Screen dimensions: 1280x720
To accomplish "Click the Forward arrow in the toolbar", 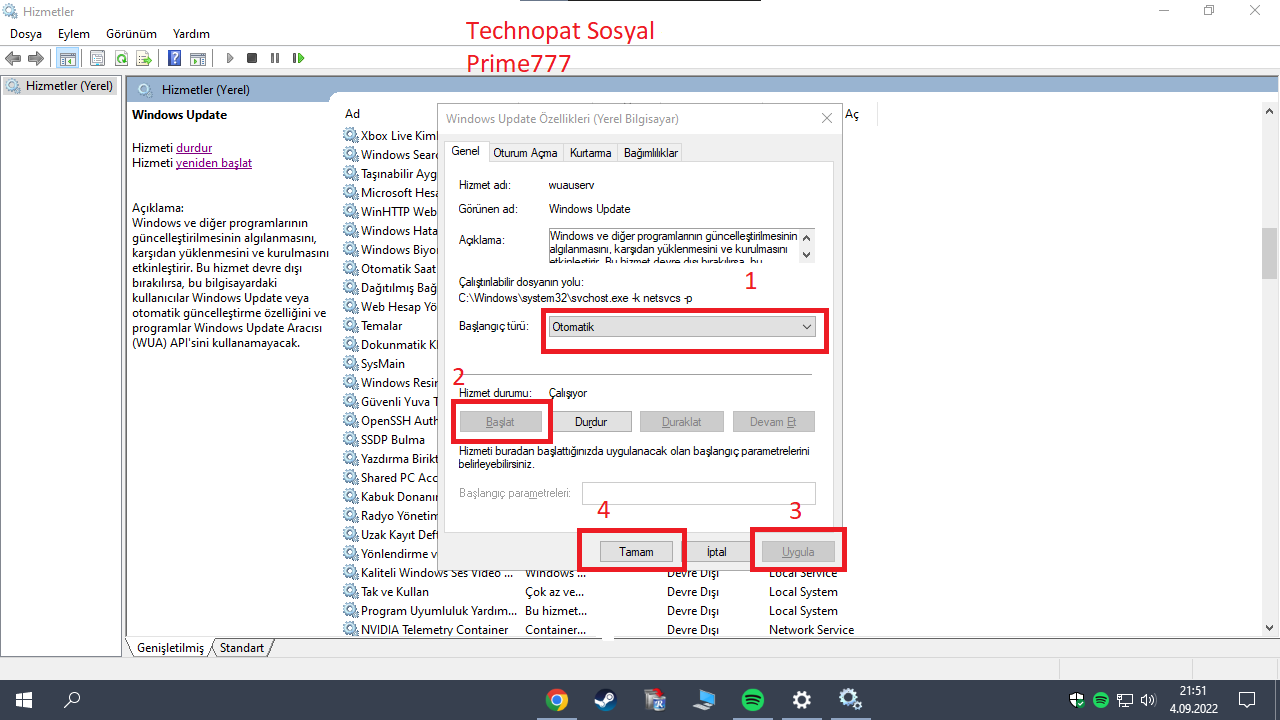I will tap(36, 58).
